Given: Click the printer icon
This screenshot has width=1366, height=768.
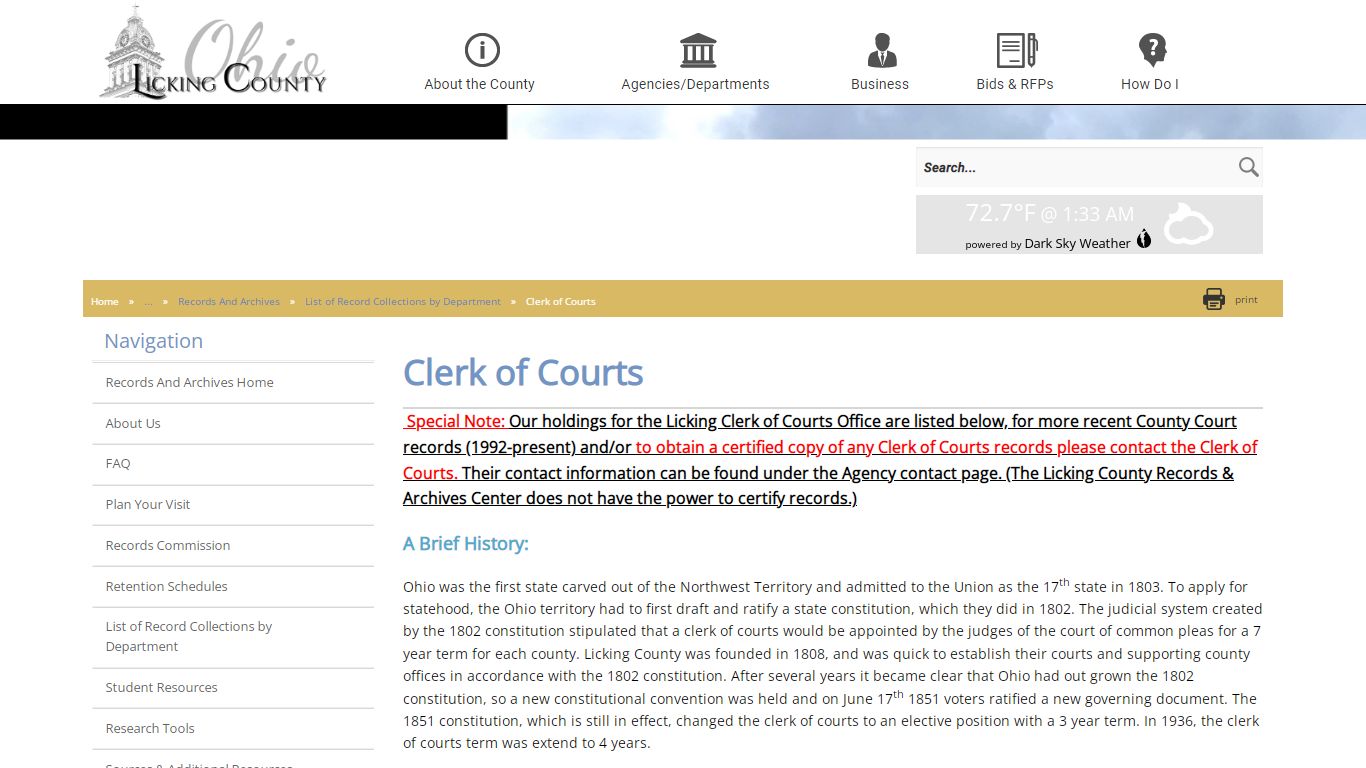Looking at the screenshot, I should [1214, 299].
